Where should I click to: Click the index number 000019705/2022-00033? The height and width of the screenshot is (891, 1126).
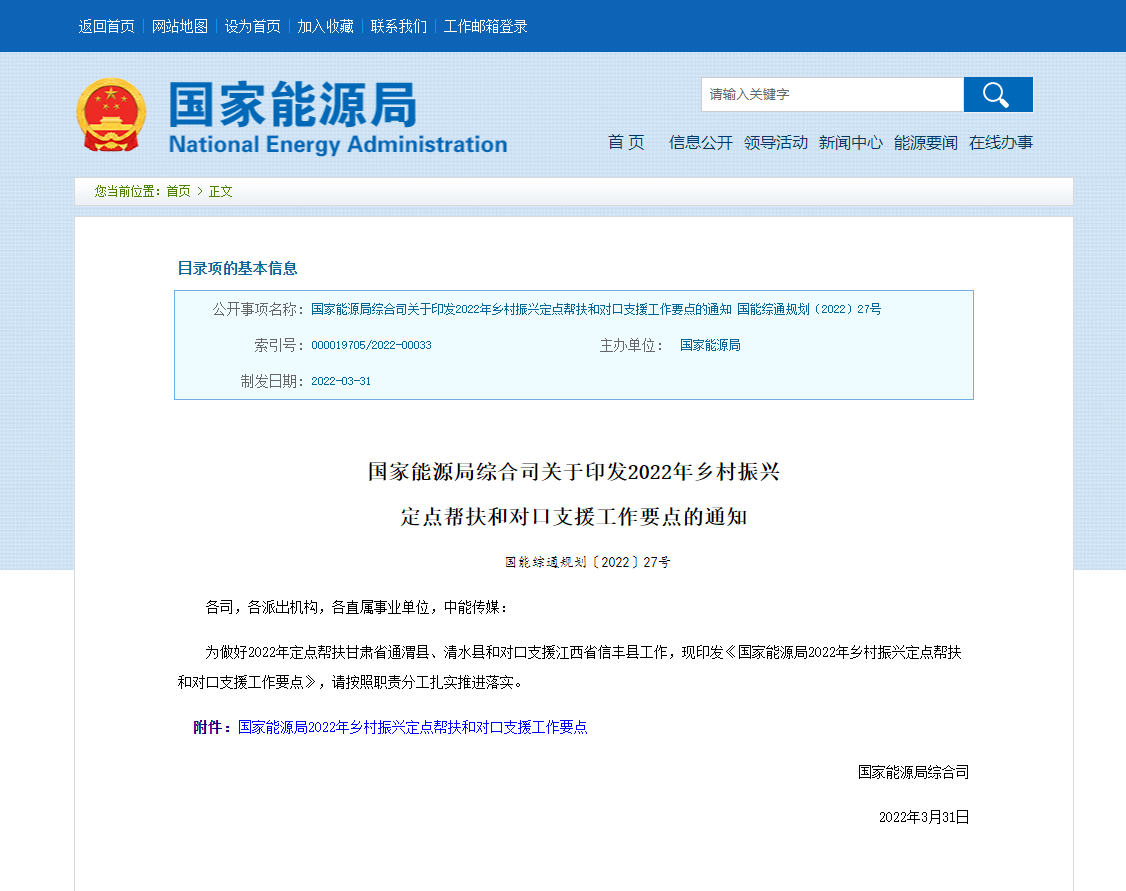(x=371, y=345)
